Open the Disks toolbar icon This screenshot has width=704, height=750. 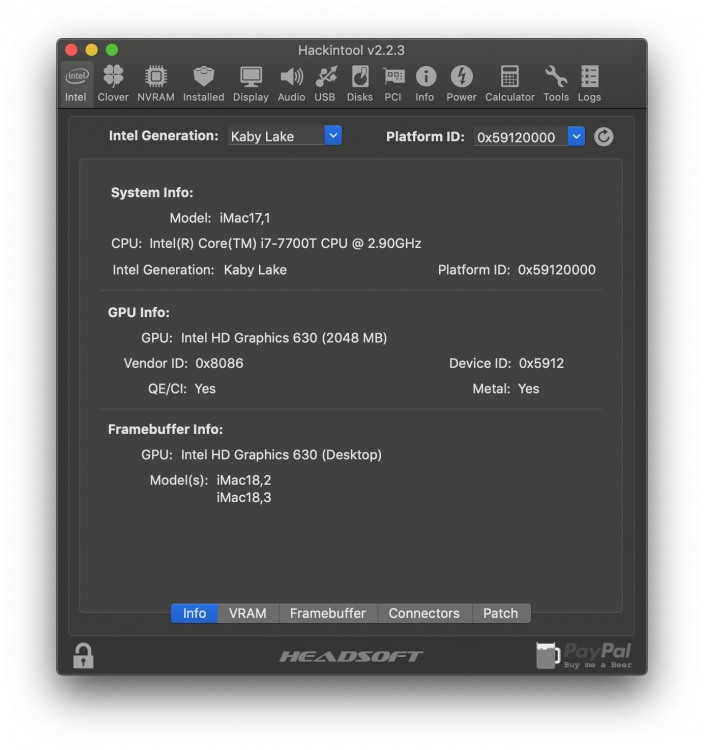[360, 82]
